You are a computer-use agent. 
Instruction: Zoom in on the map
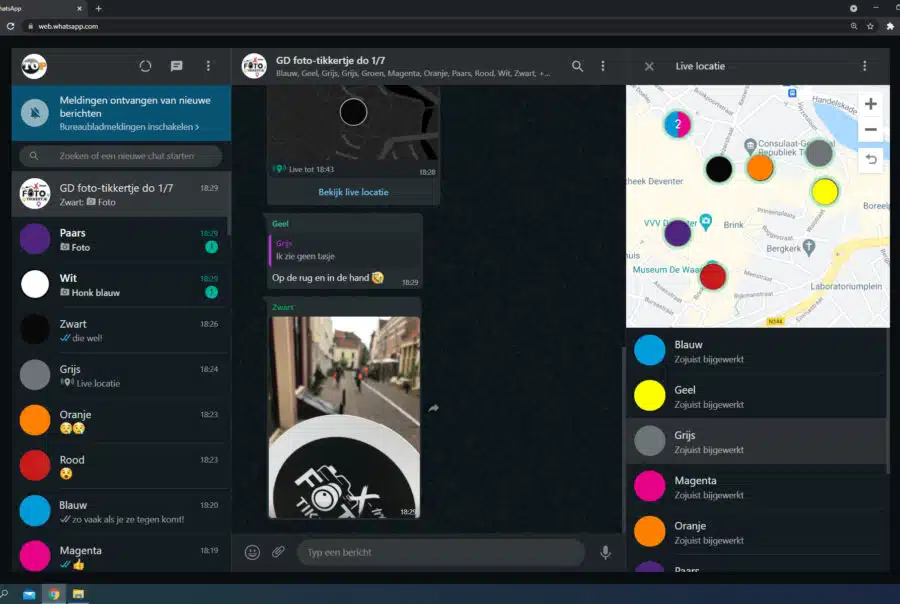click(x=870, y=104)
